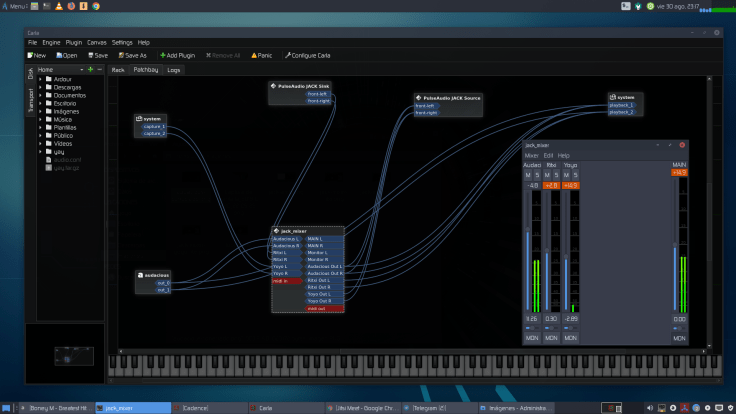Toggle MON button on MAIN channel

pyautogui.click(x=680, y=339)
